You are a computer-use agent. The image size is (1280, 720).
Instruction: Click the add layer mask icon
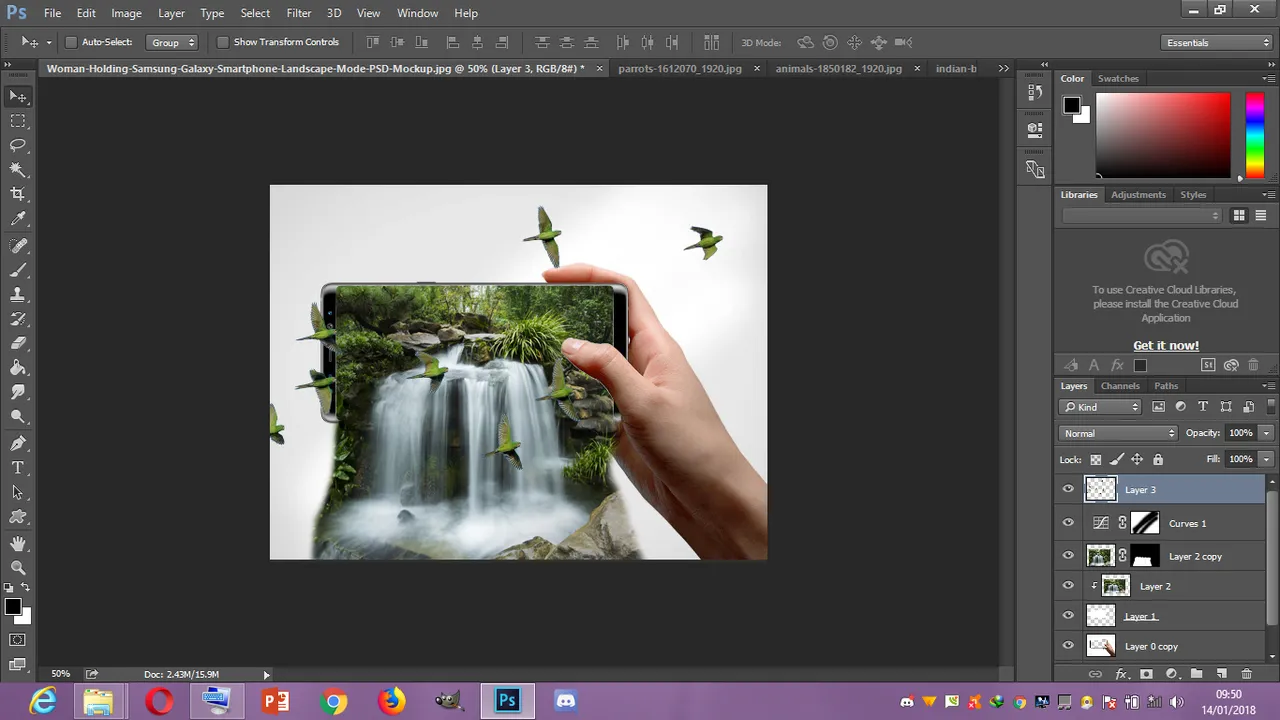point(1146,674)
